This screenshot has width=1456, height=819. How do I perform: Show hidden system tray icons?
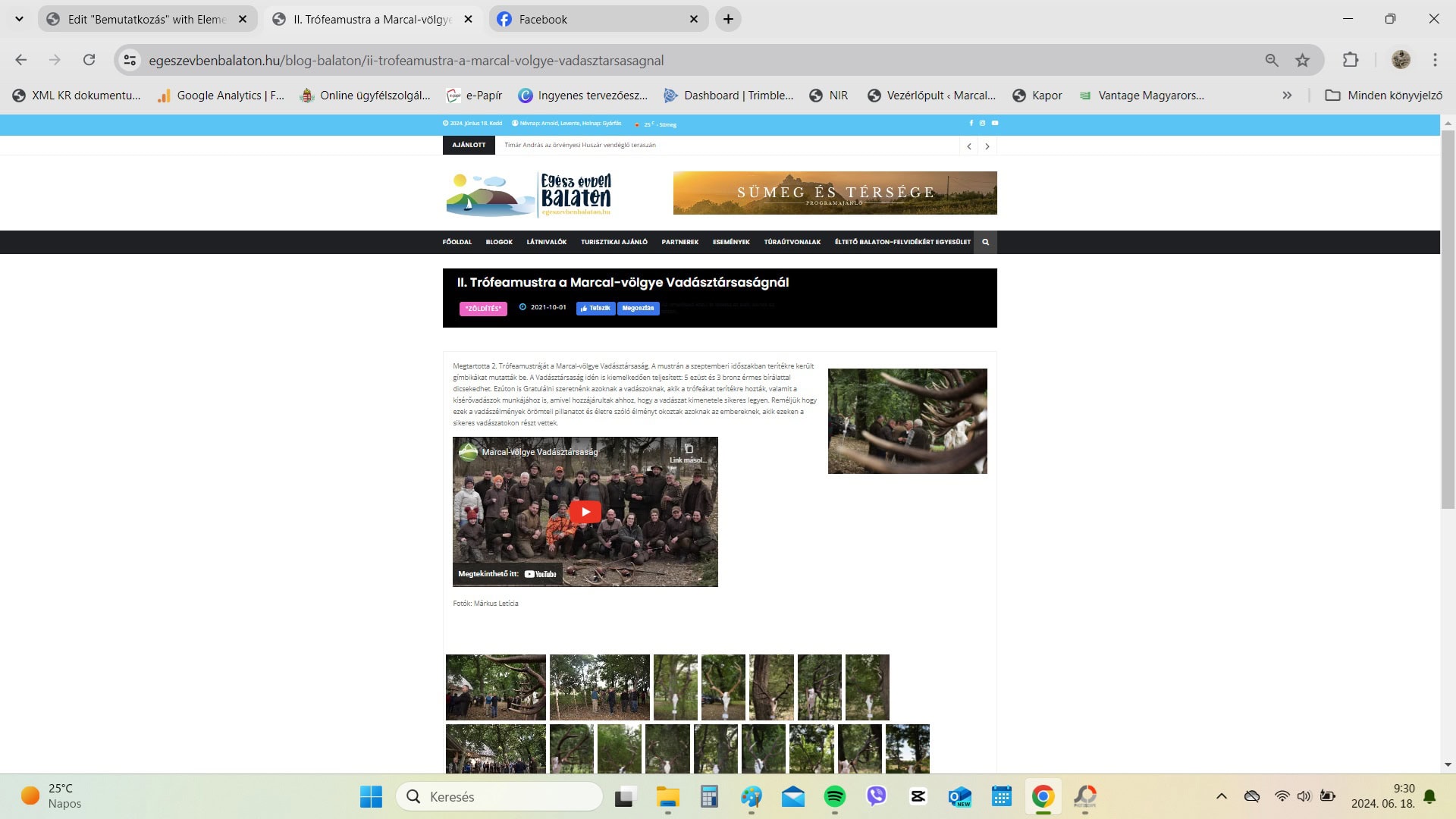(1221, 796)
